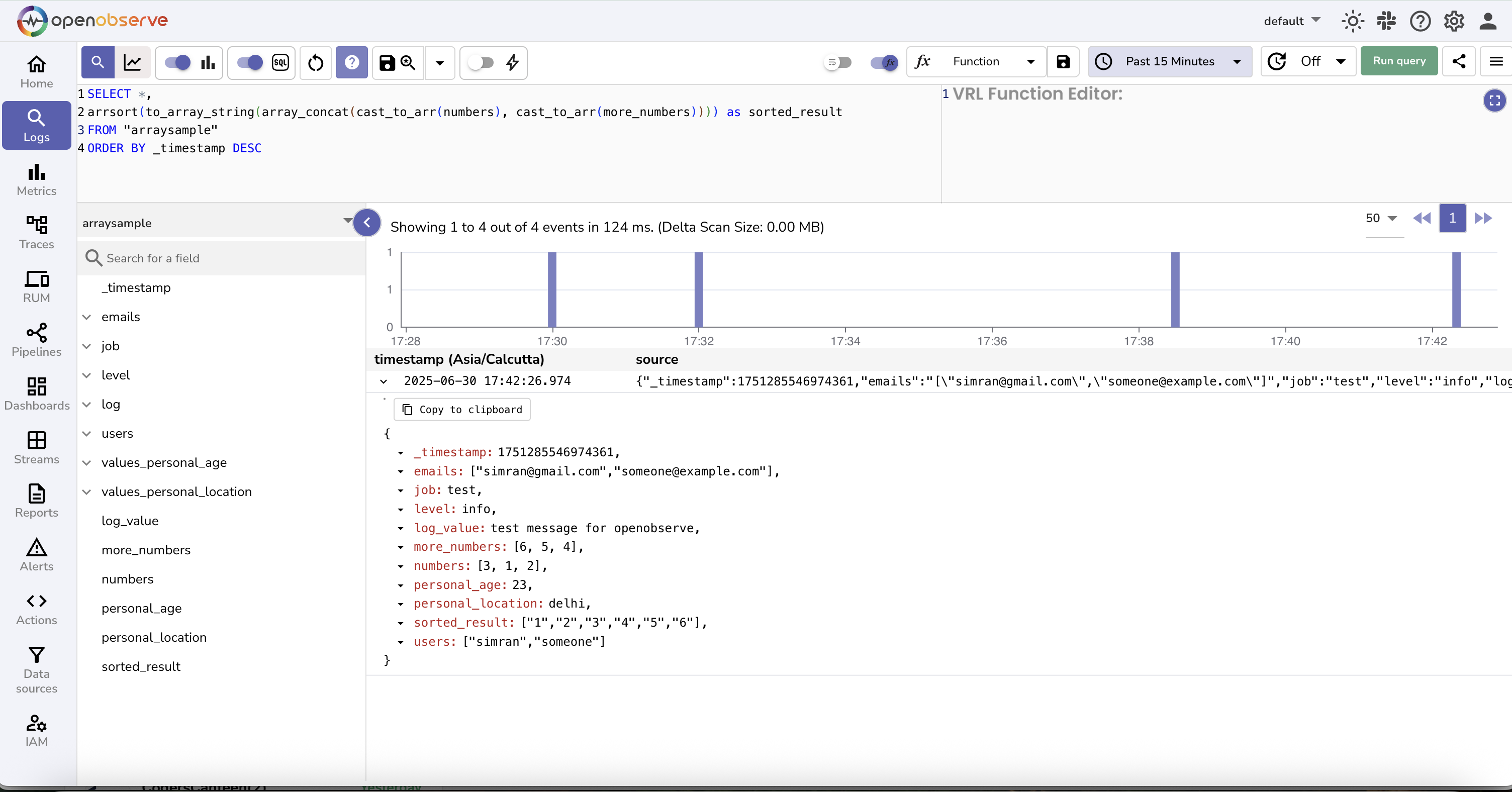Click the share results icon
Image resolution: width=1512 pixels, height=792 pixels.
1460,61
